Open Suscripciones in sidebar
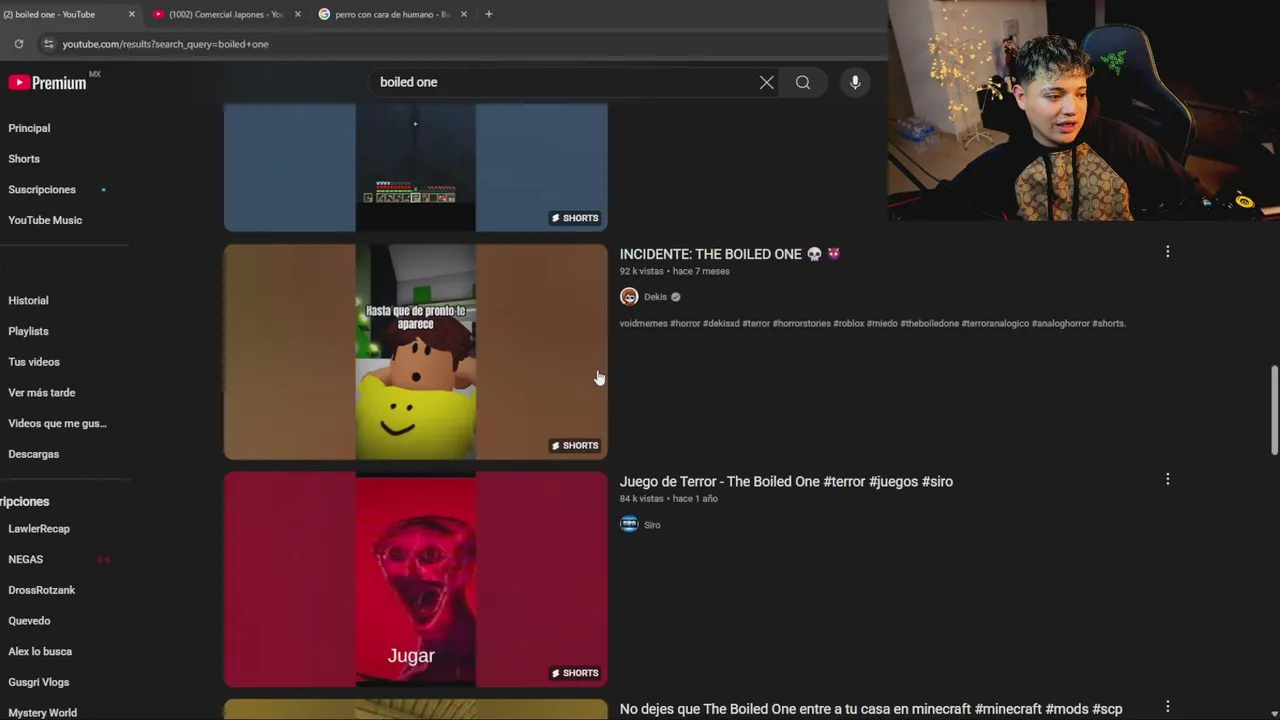1280x720 pixels. click(42, 190)
